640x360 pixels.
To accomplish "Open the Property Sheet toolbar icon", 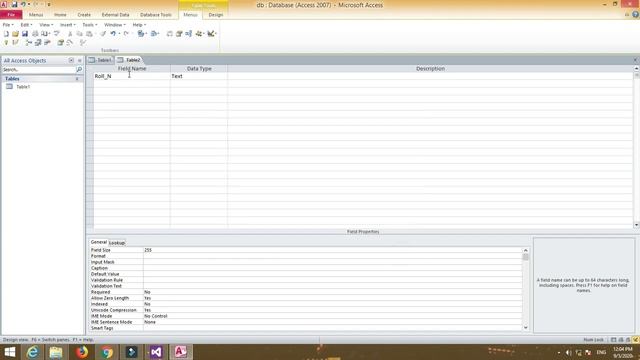I will (x=60, y=42).
